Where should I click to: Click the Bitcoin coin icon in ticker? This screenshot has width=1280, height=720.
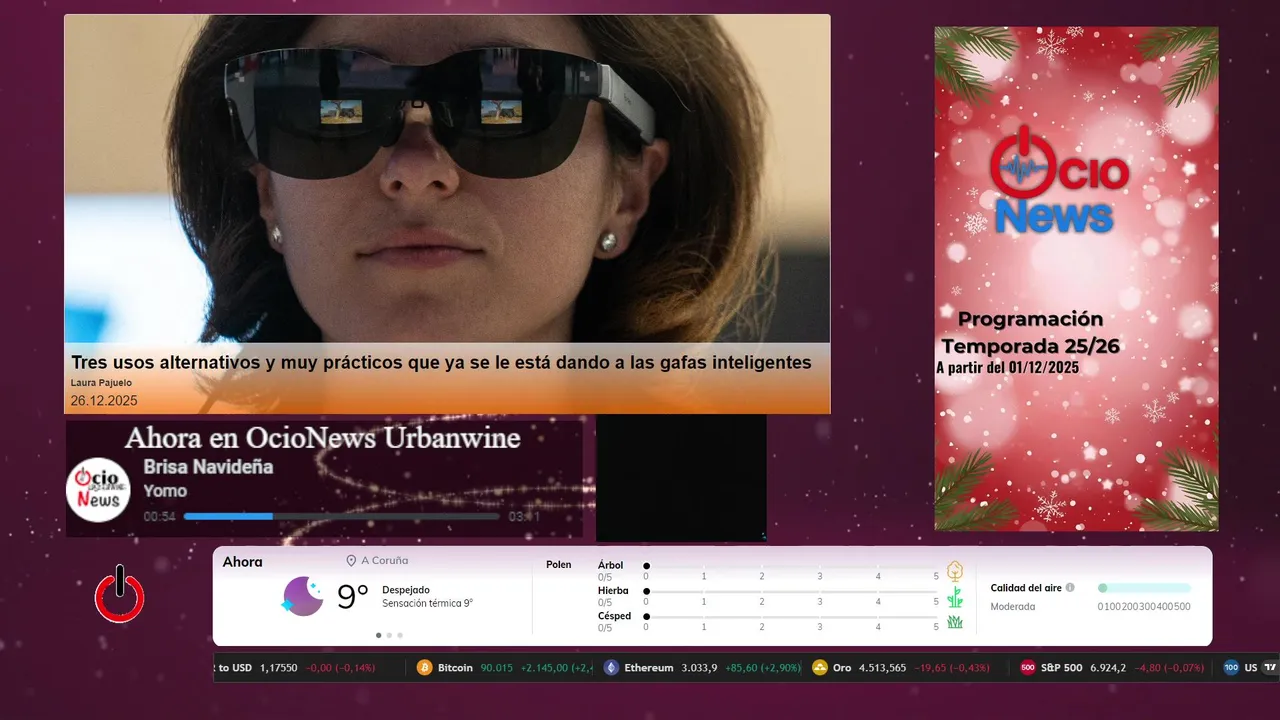coord(424,668)
